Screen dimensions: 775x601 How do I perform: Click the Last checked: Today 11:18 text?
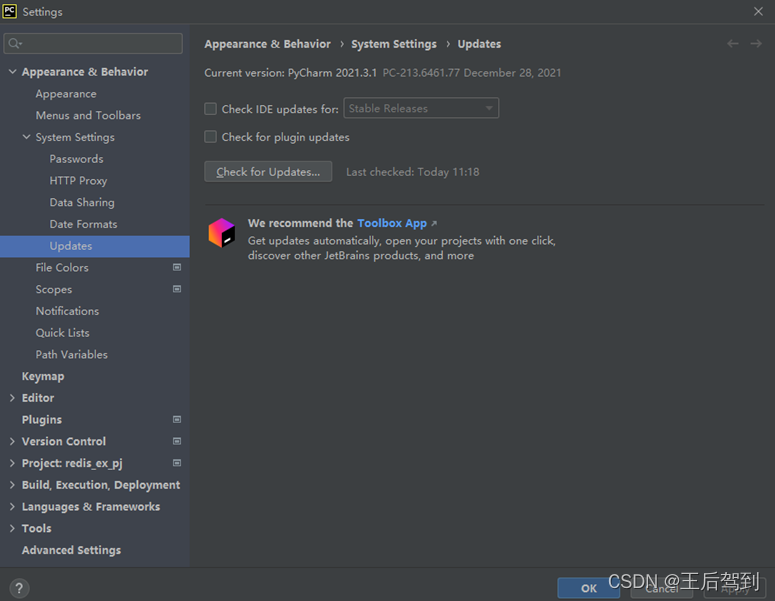point(413,172)
